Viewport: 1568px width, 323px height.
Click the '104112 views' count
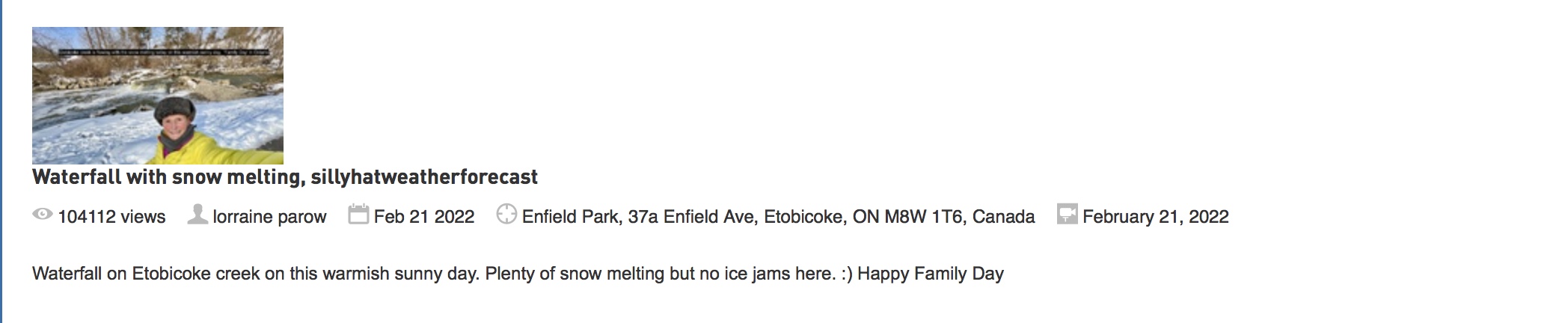pos(111,217)
